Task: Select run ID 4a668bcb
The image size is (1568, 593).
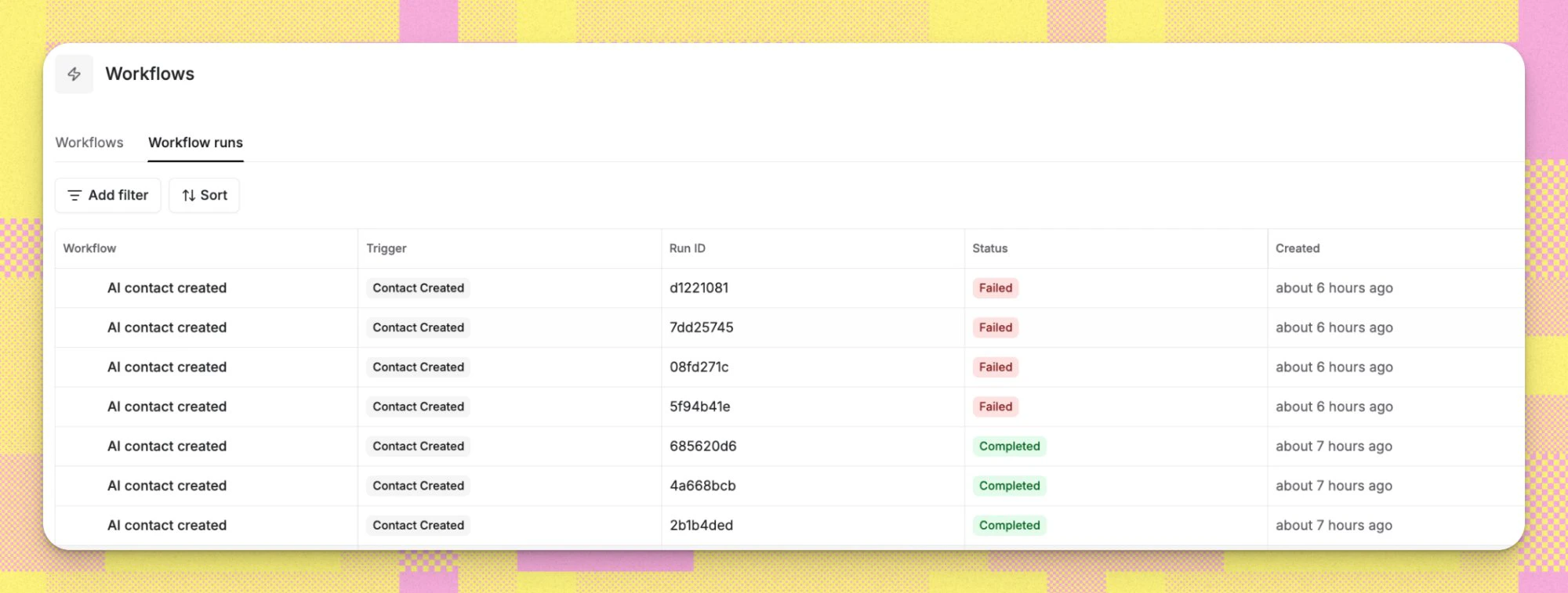Action: click(702, 486)
